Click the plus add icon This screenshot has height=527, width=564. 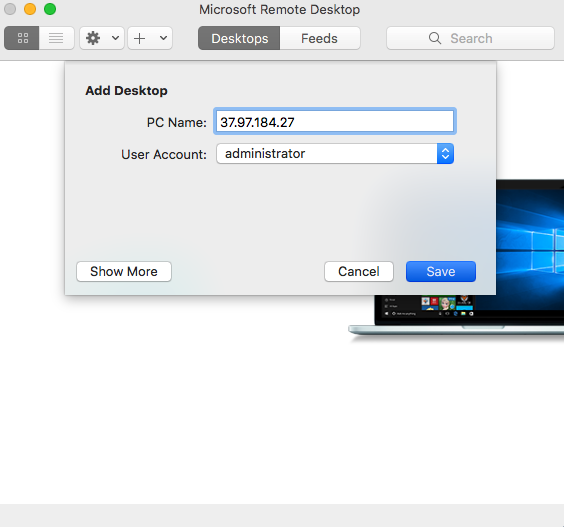140,38
